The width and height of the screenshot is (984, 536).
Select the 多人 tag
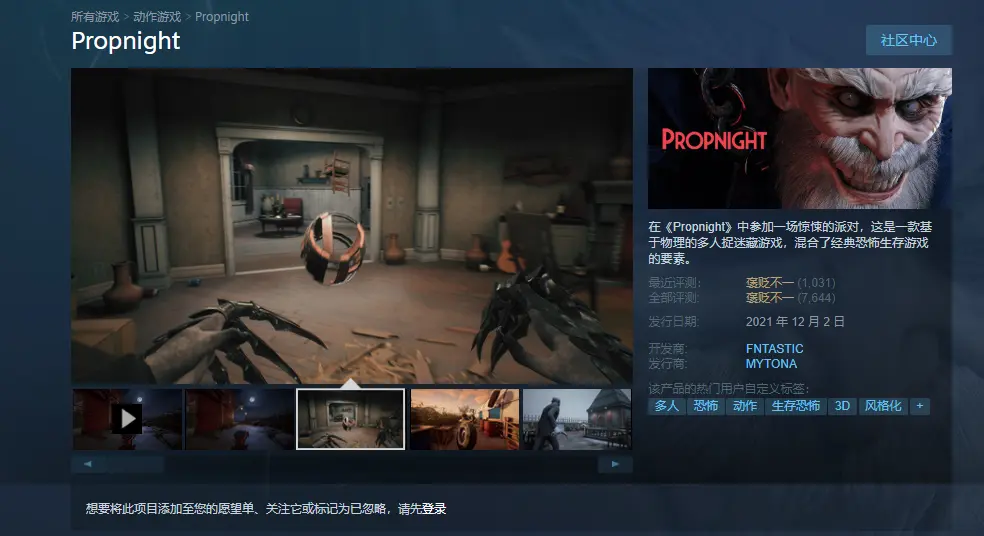pos(666,406)
